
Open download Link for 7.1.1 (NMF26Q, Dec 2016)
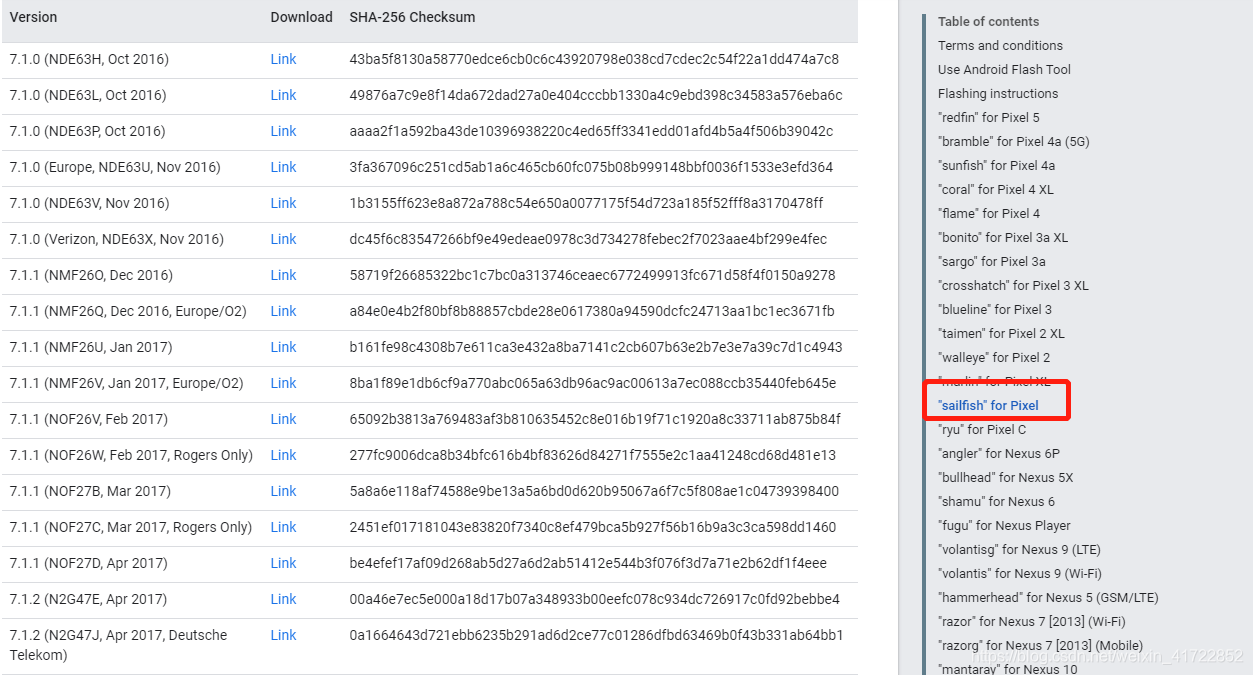click(283, 311)
